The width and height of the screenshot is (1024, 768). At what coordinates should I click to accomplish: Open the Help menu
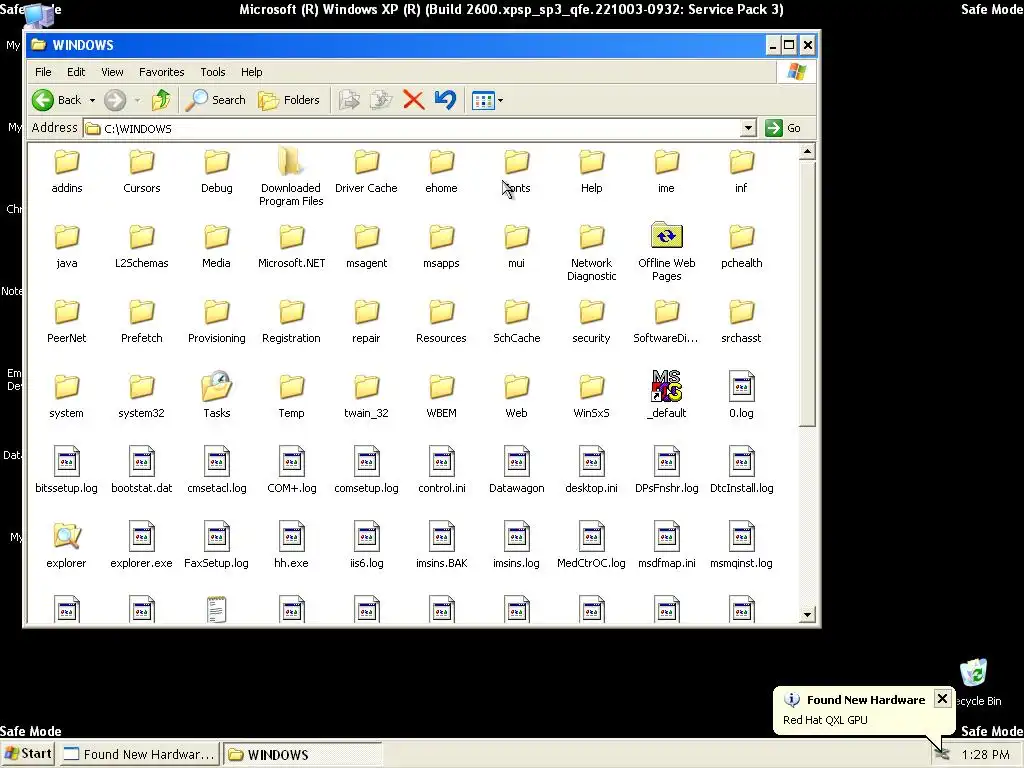pos(251,72)
